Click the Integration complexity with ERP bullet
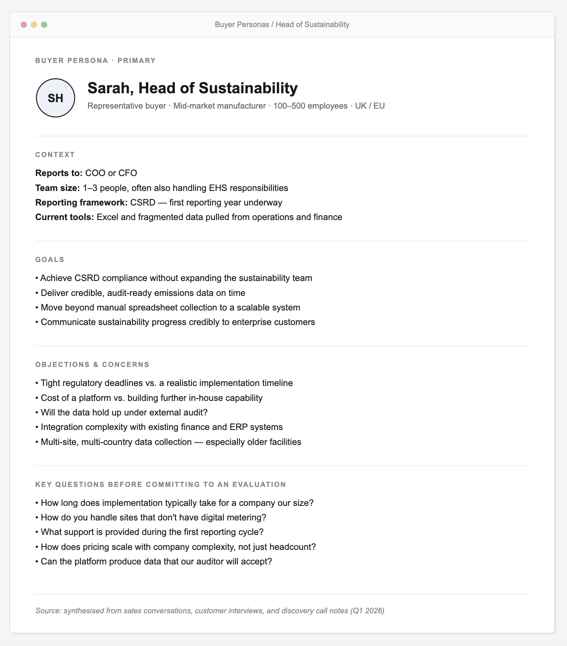567x646 pixels. click(159, 427)
